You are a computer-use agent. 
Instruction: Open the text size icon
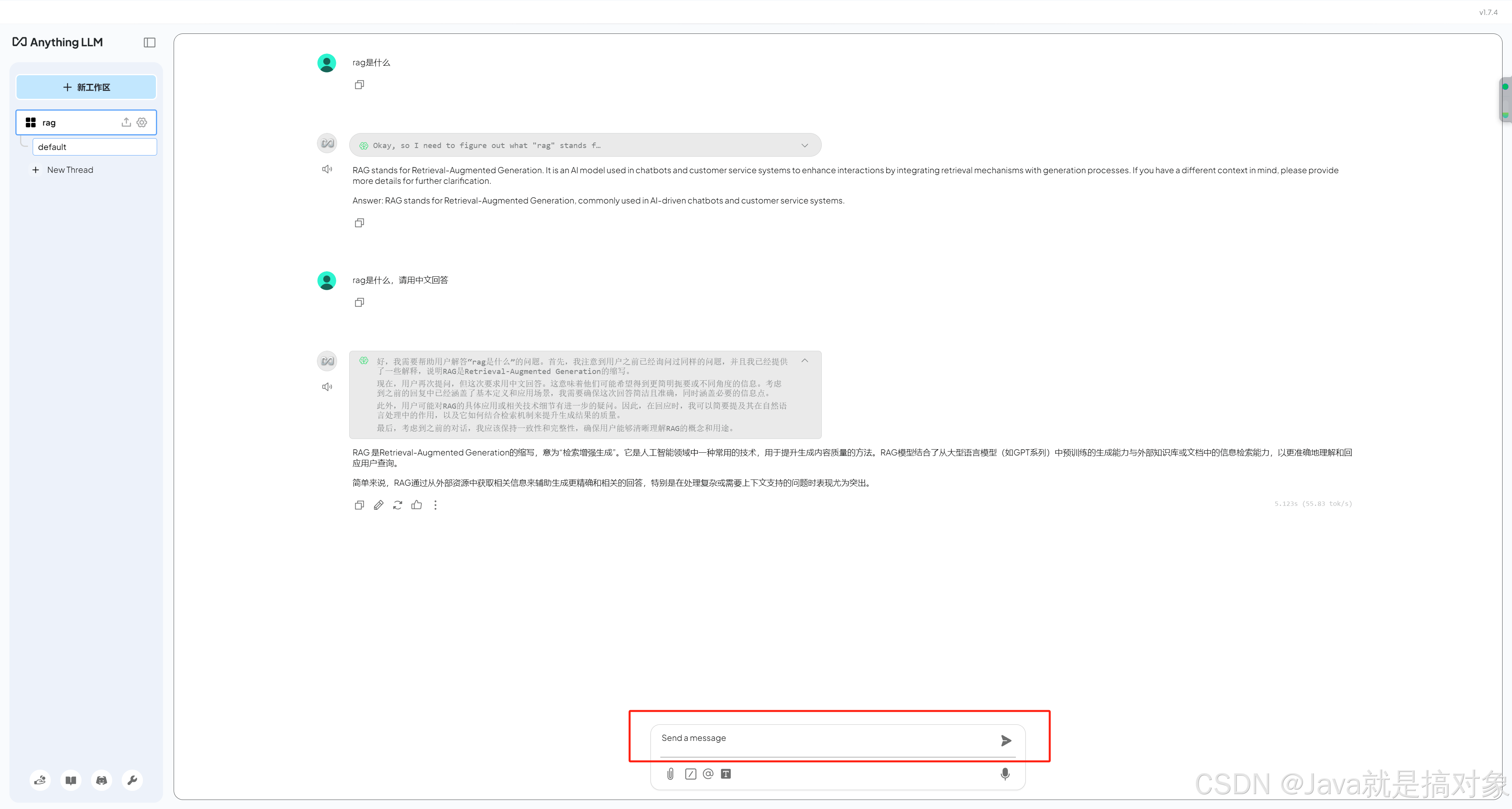pyautogui.click(x=725, y=774)
